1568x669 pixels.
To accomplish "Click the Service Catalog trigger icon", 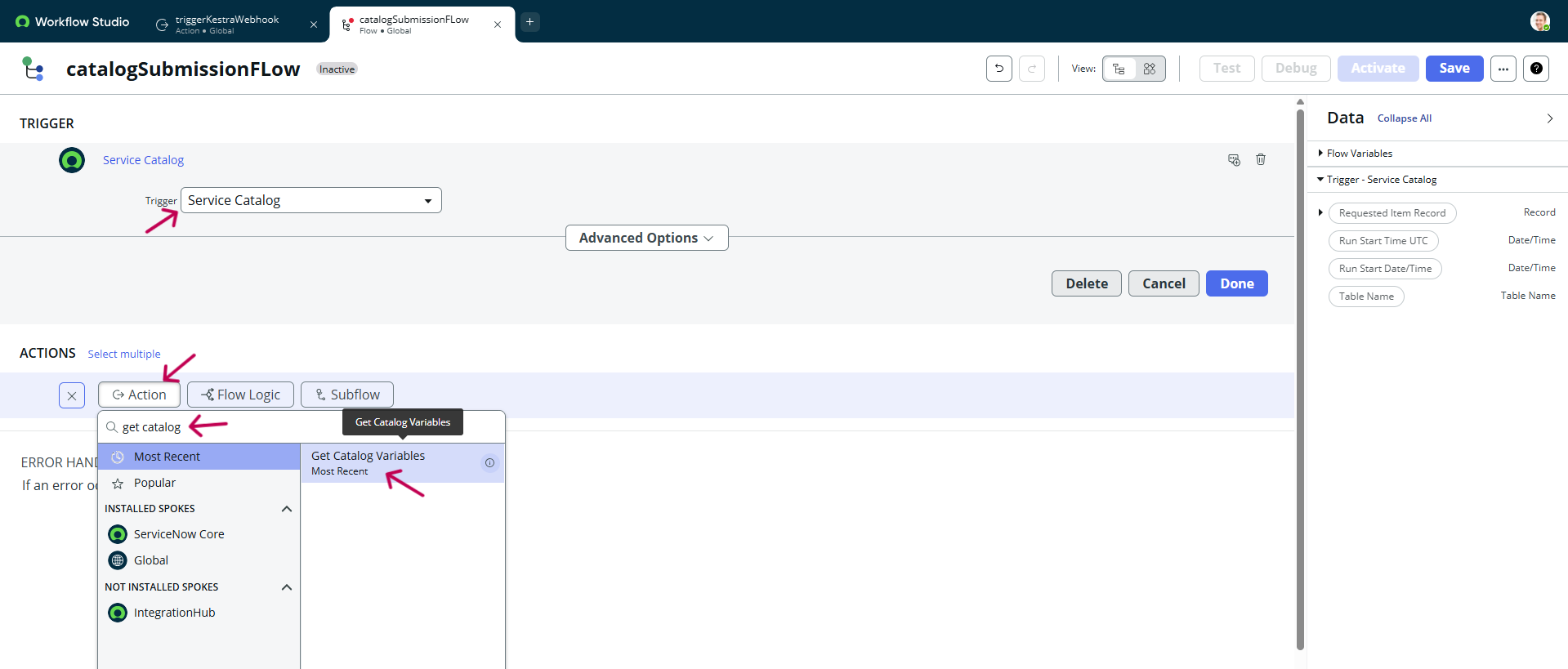I will tap(72, 160).
